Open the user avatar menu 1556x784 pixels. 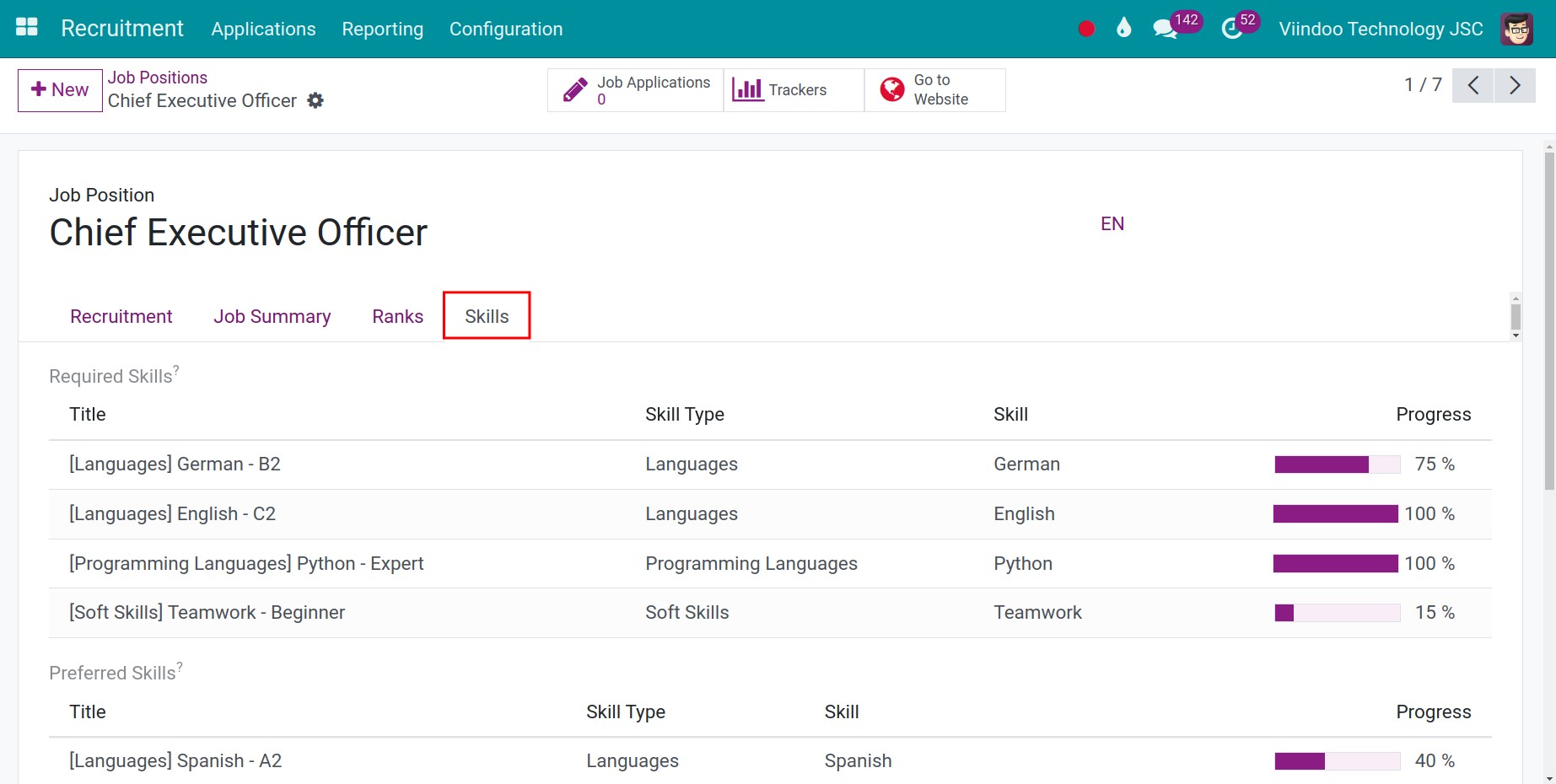1516,29
